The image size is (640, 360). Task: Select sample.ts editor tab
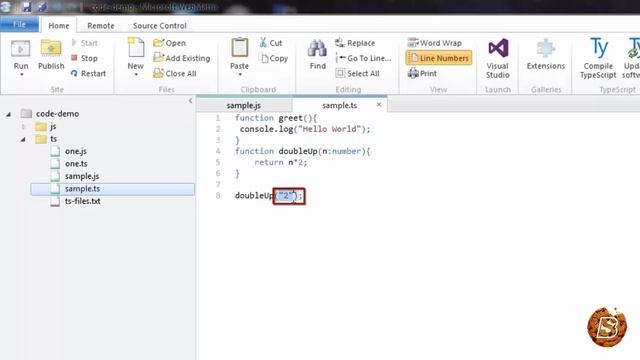tap(339, 105)
